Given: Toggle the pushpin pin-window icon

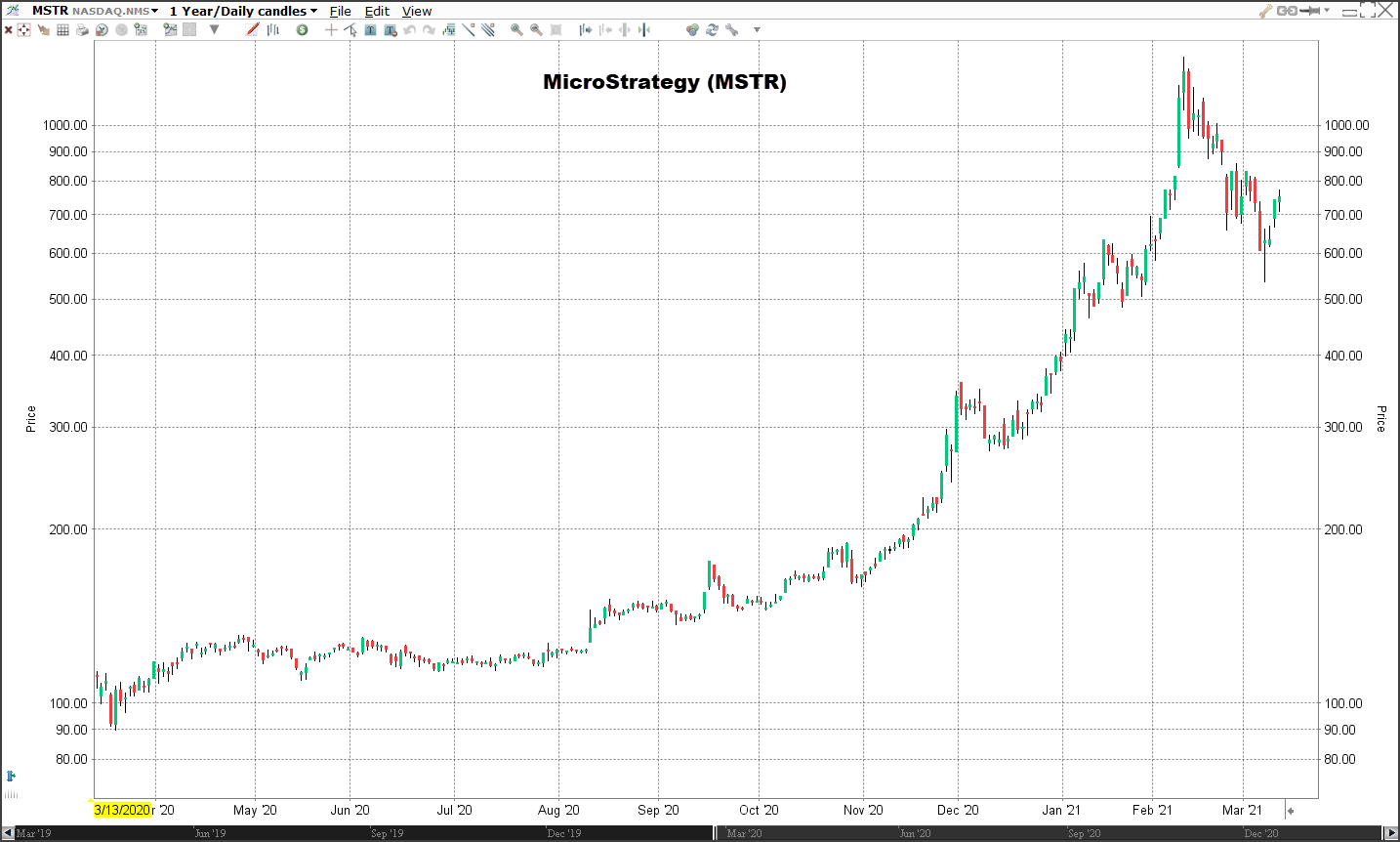Looking at the screenshot, I should 1309,11.
